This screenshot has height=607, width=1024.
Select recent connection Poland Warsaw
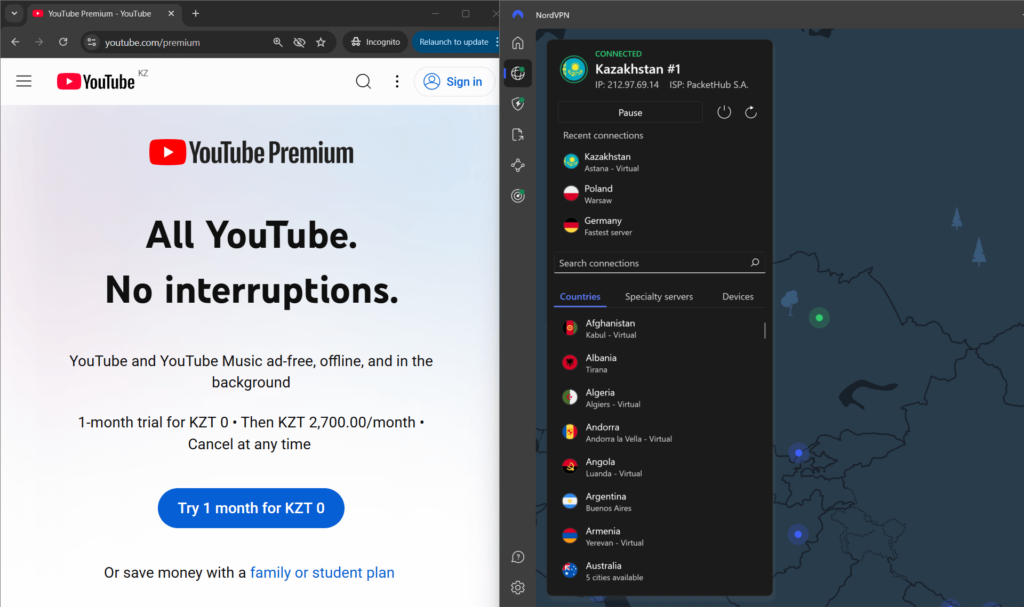660,194
